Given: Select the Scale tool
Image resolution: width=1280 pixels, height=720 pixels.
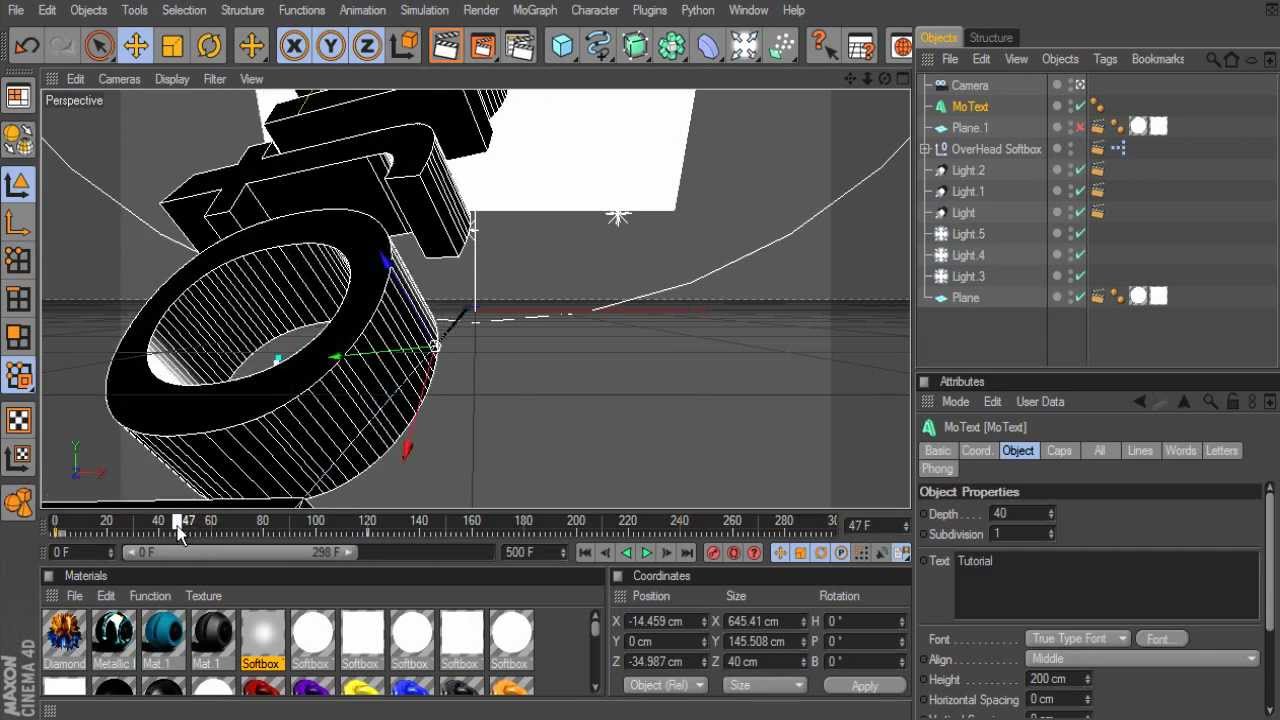Looking at the screenshot, I should click(172, 46).
